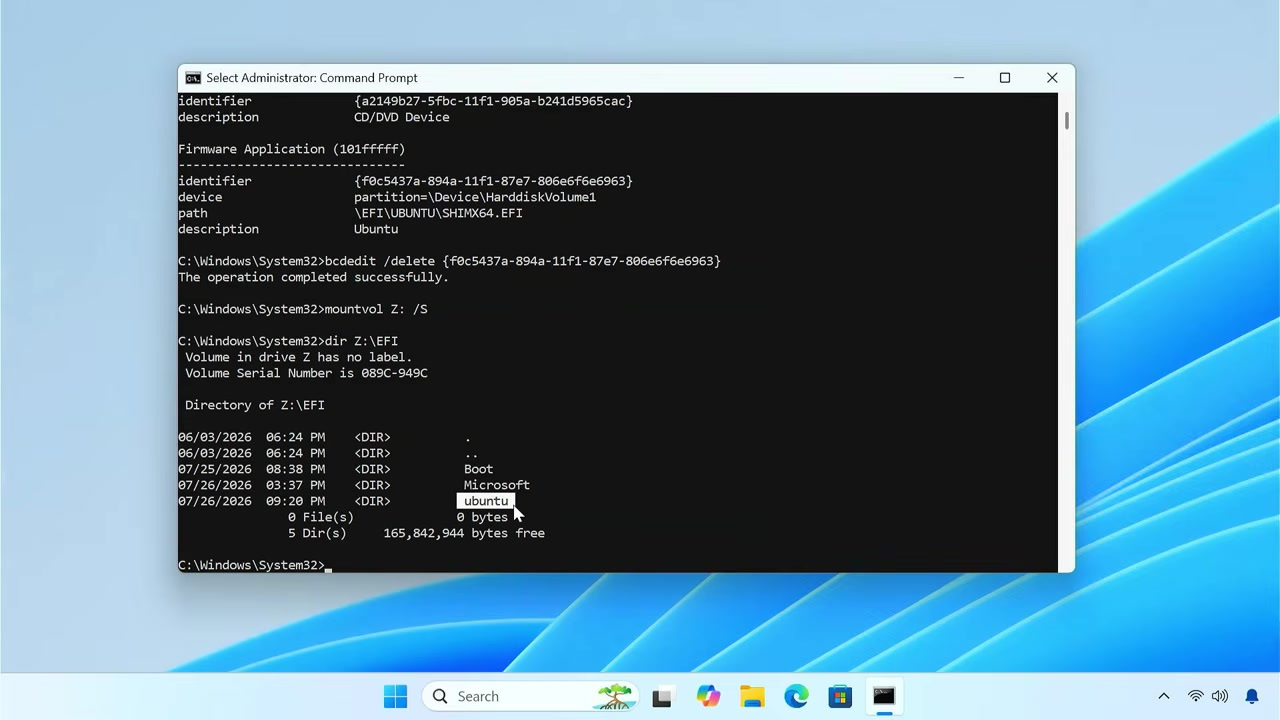
Task: Click 'The operation completed successfully.' line
Action: [x=313, y=277]
